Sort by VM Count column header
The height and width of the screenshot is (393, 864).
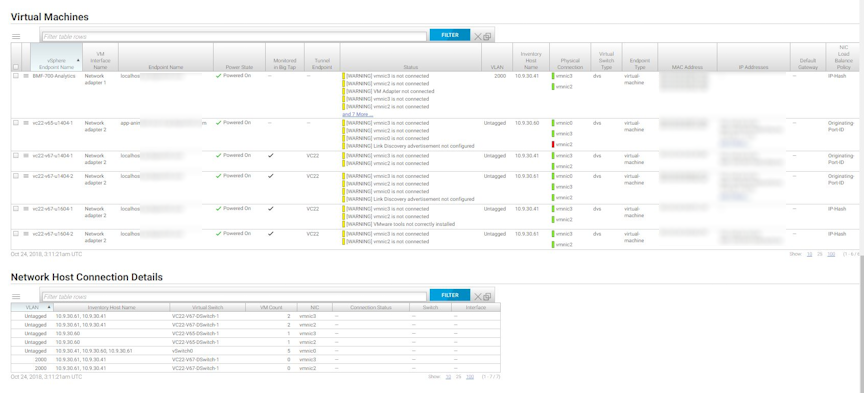pyautogui.click(x=271, y=308)
